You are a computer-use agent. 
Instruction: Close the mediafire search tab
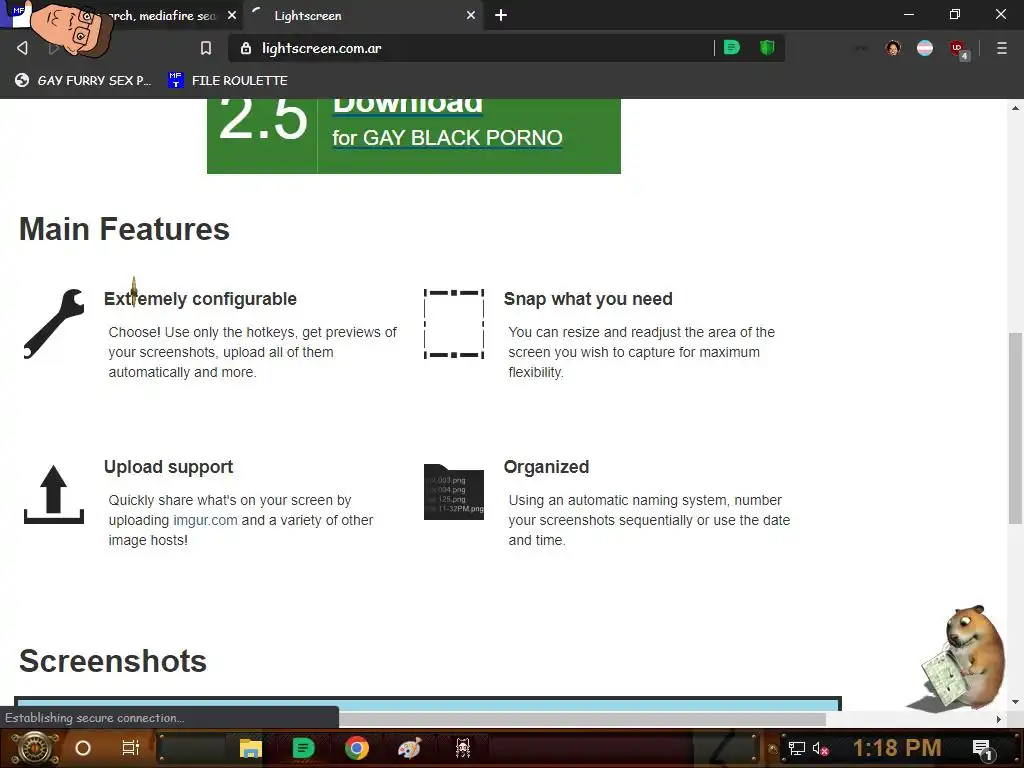pos(232,15)
